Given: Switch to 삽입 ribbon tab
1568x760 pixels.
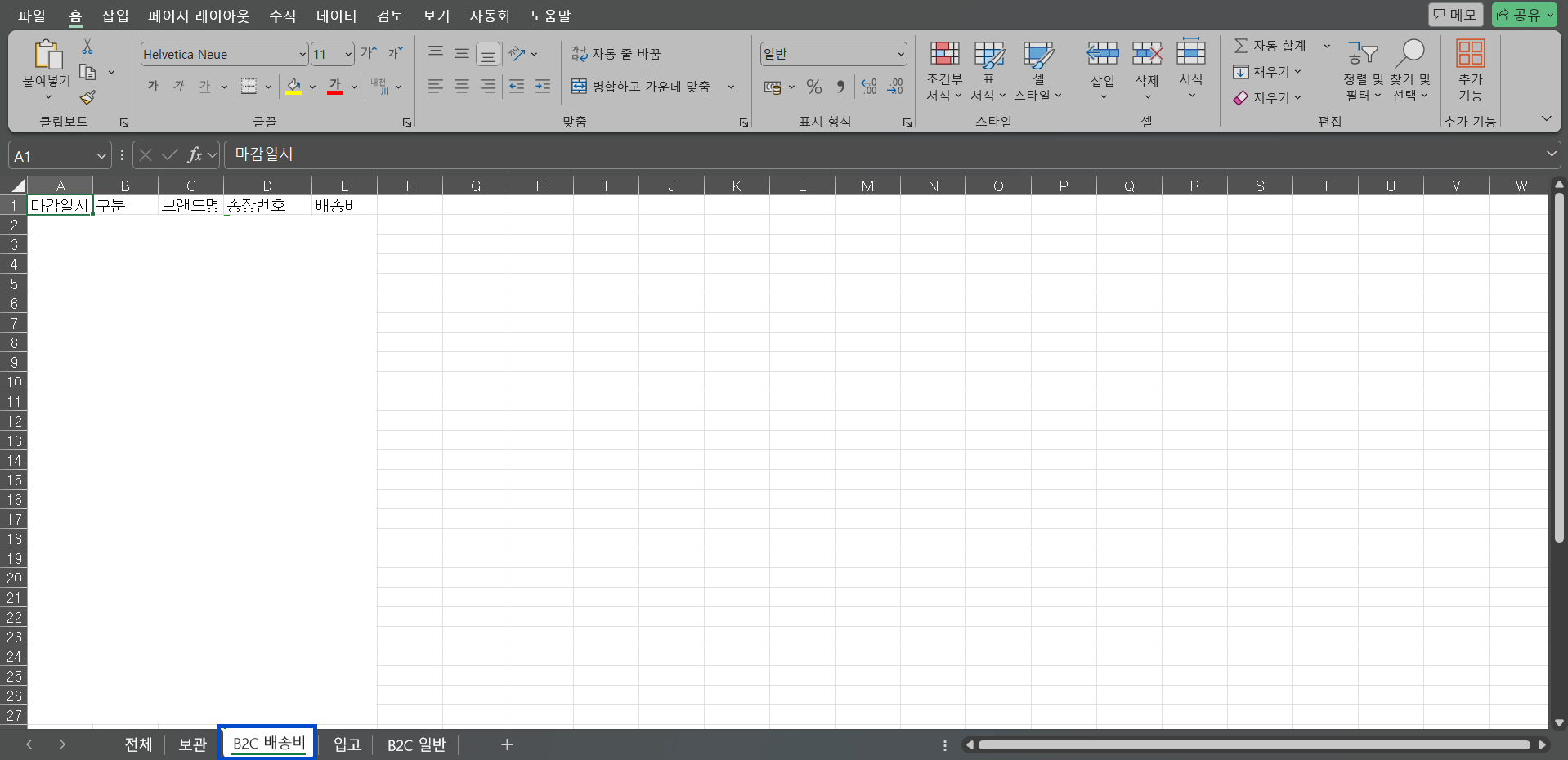Looking at the screenshot, I should pos(115,16).
